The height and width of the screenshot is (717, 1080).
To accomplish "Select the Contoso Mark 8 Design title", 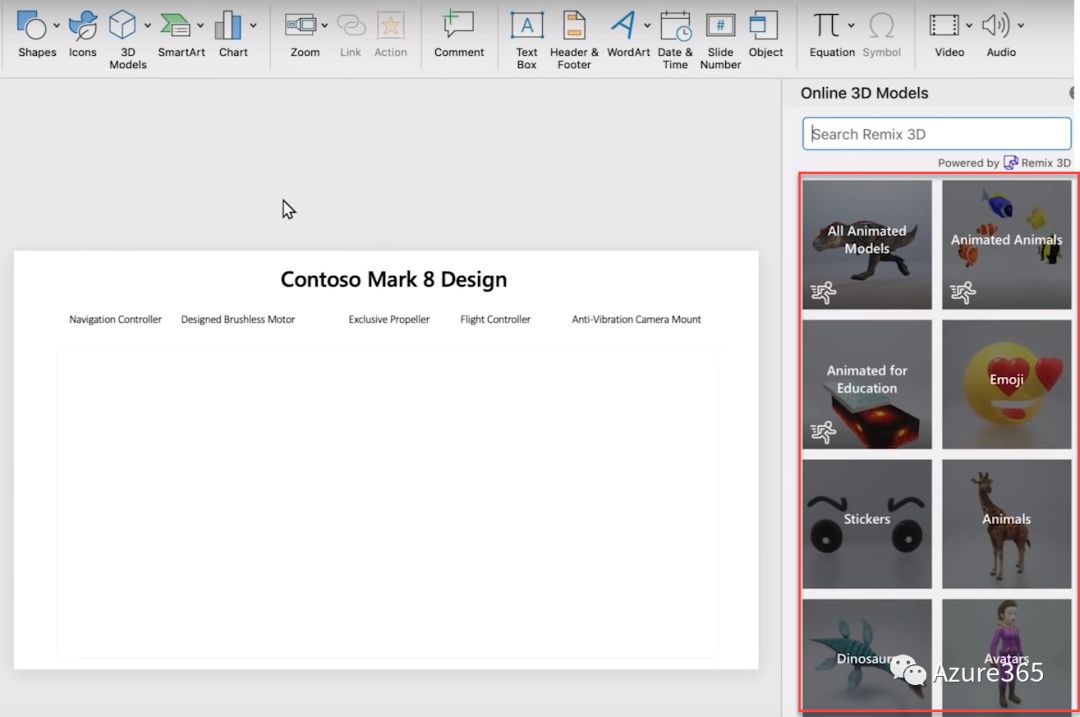I will pos(393,280).
